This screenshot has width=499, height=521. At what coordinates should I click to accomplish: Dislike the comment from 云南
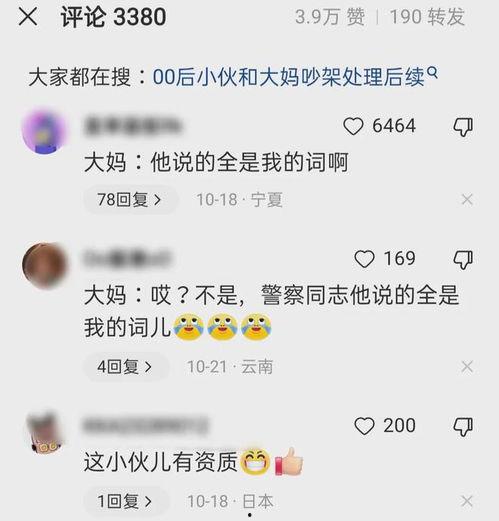pyautogui.click(x=463, y=260)
